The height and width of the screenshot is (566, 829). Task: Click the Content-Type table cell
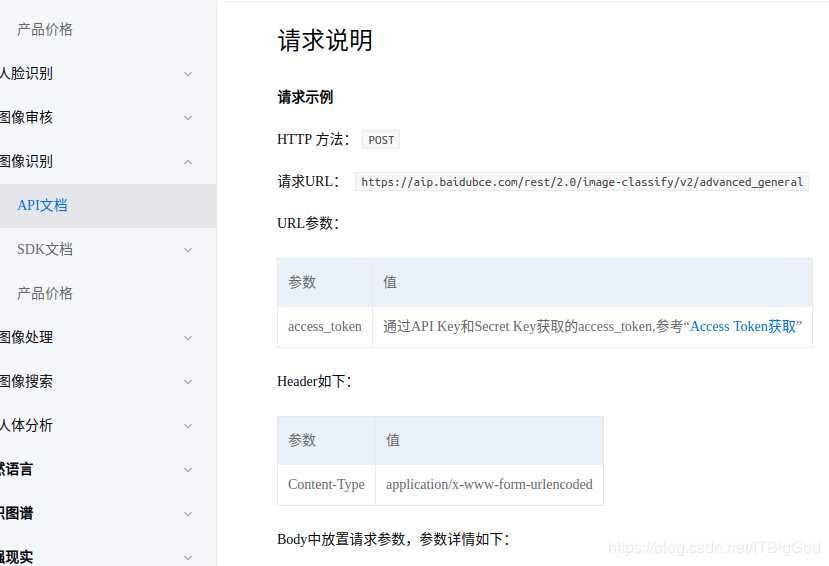click(326, 485)
